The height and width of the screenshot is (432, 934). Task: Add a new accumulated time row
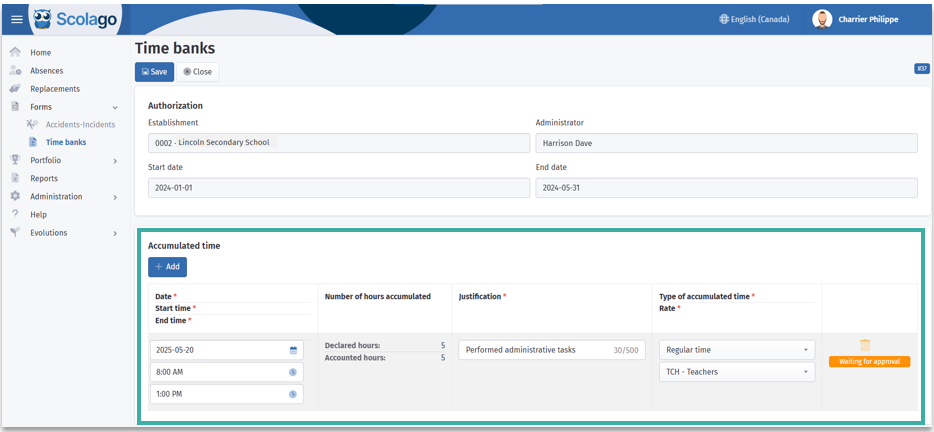coord(167,267)
